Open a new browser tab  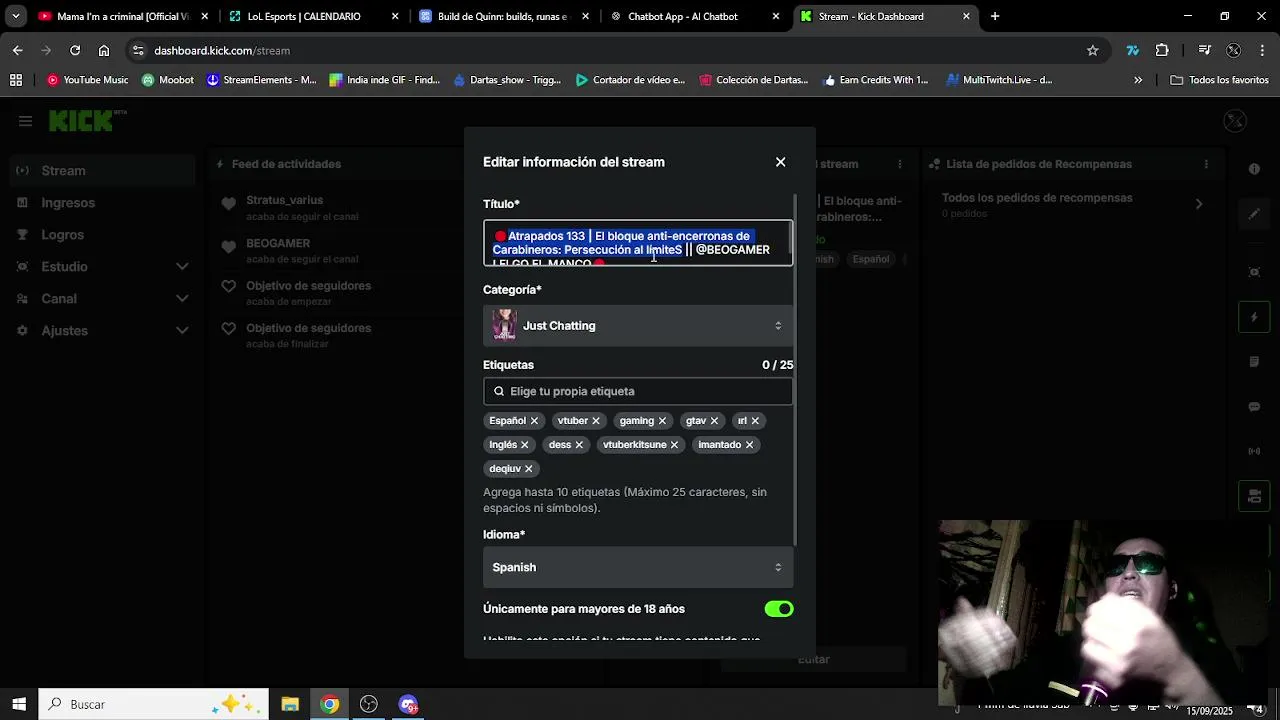pyautogui.click(x=995, y=16)
